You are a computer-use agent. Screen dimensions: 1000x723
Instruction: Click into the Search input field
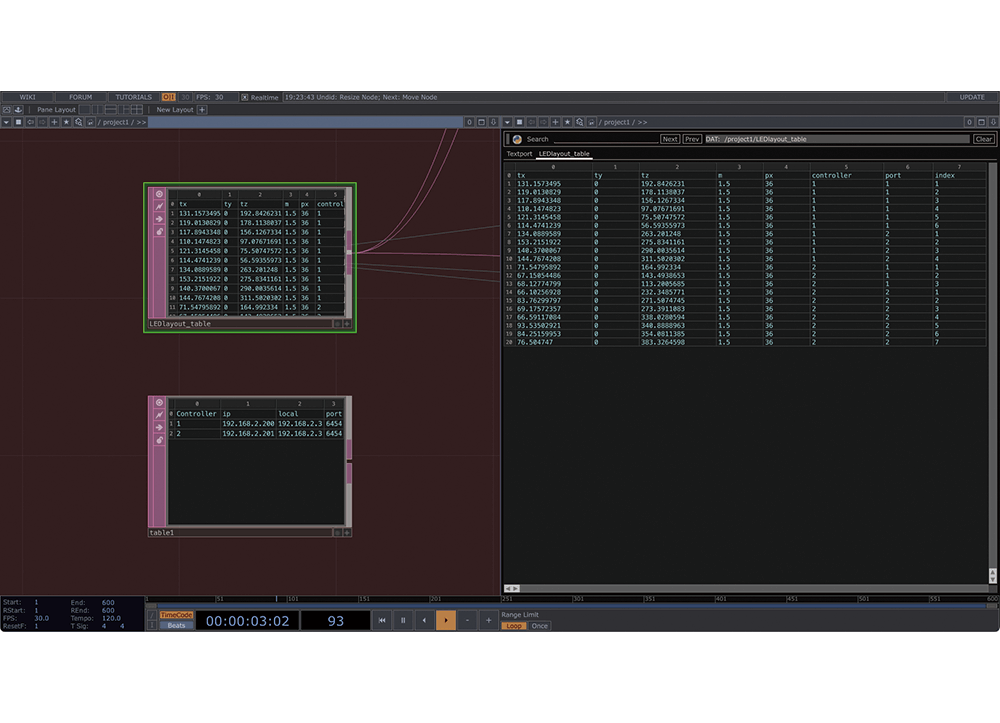point(605,139)
